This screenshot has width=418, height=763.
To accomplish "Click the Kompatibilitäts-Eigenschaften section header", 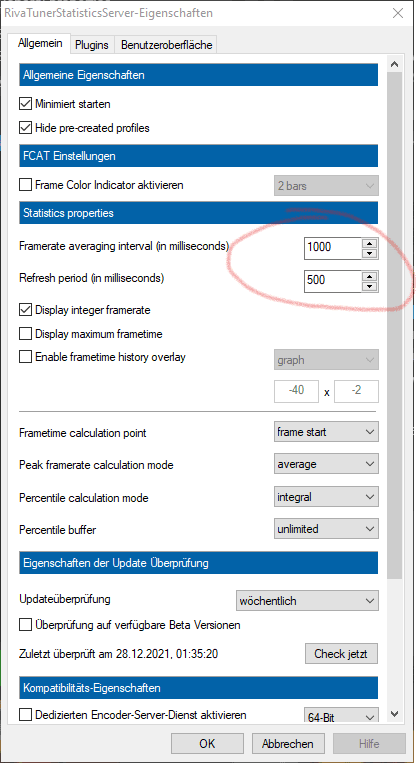I will click(x=199, y=688).
